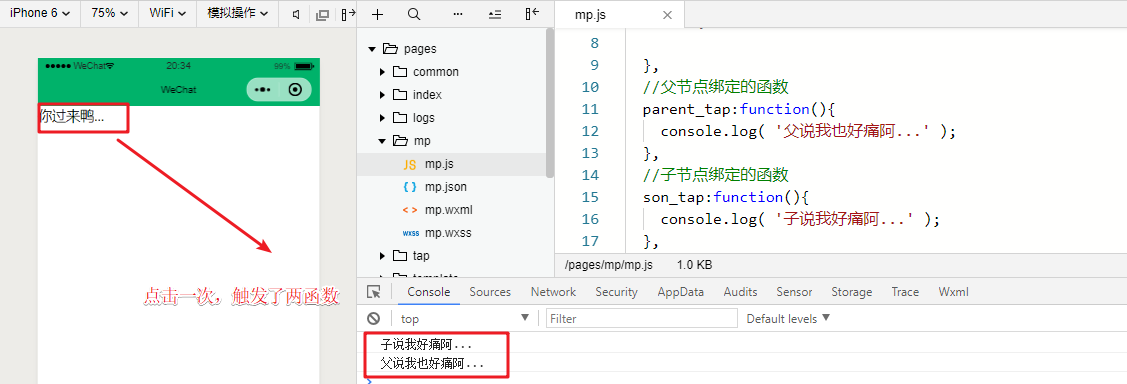Screen dimensions: 1127x384
Task: Click the logs folder icon
Action: [400, 118]
